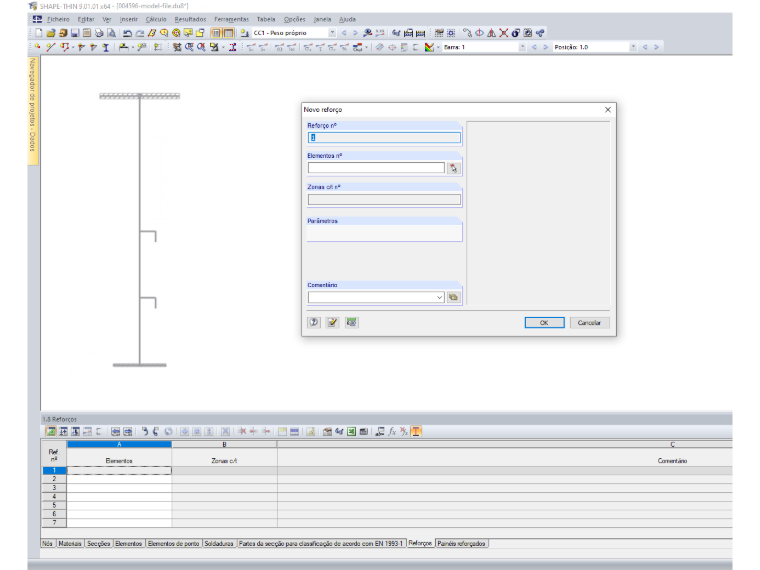Switch to the Soldaduras tab

point(219,543)
